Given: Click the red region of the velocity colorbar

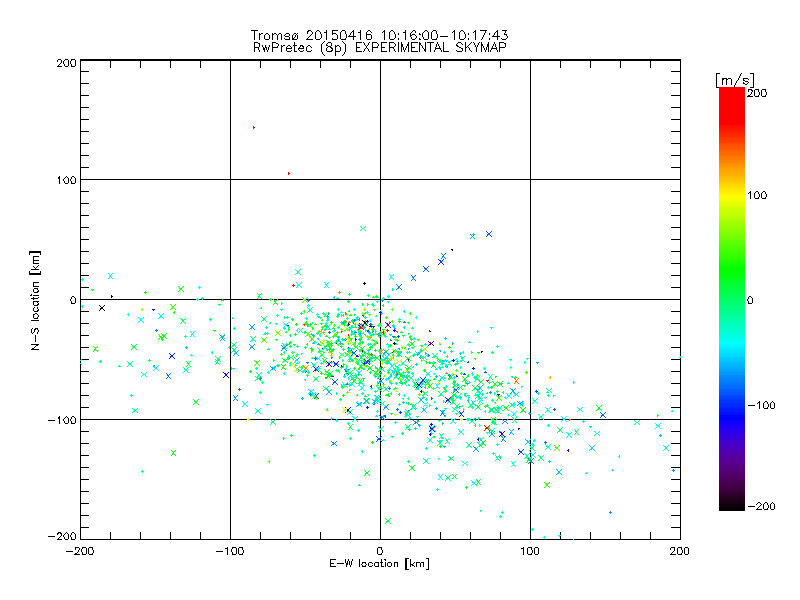Looking at the screenshot, I should (732, 107).
